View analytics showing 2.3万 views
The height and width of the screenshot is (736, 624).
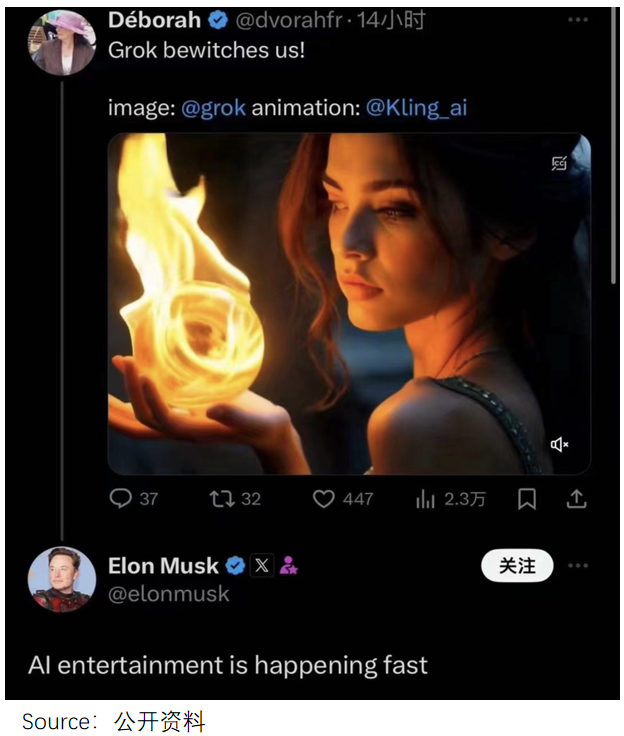point(425,498)
